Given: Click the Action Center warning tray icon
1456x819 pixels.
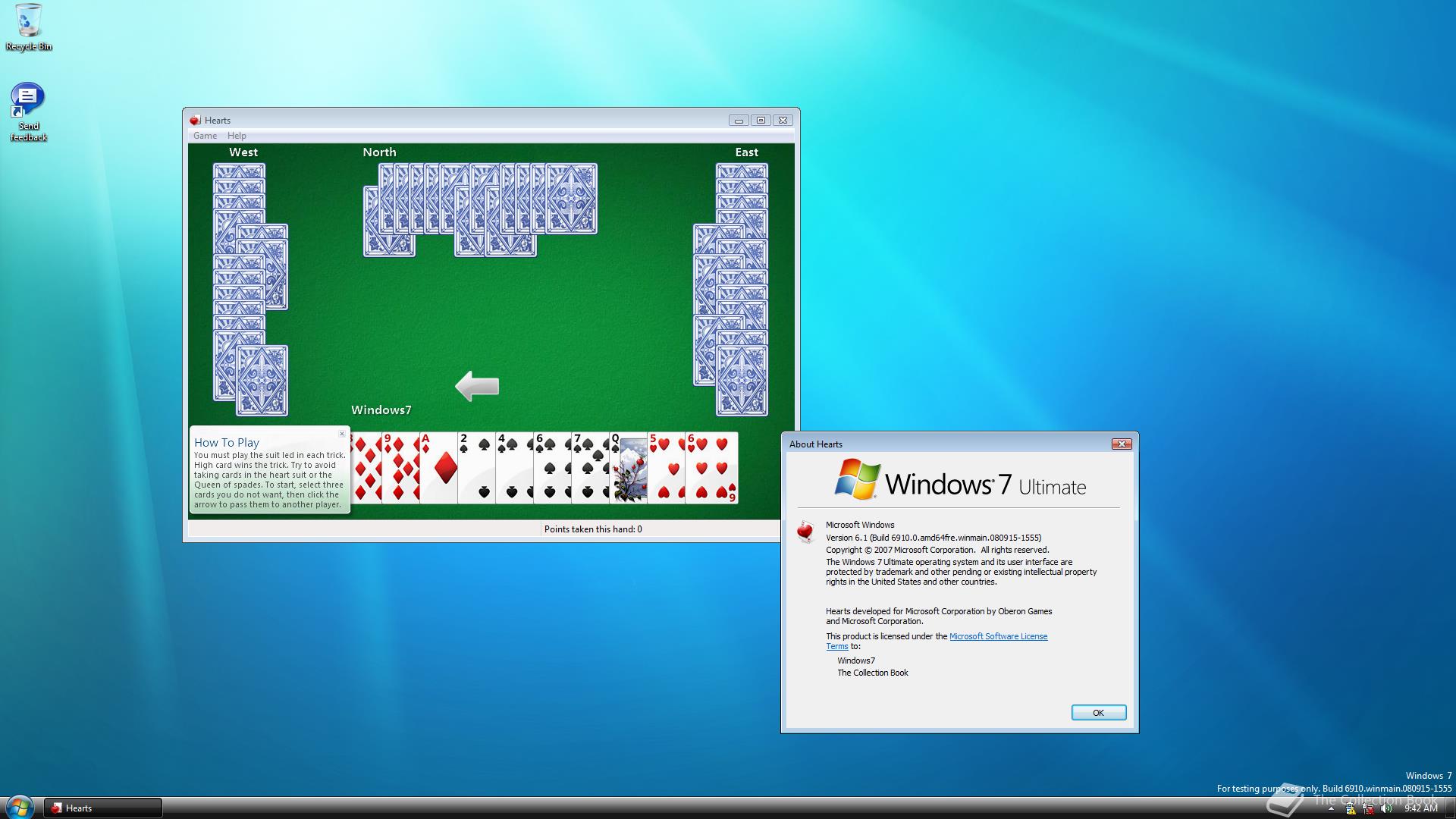Looking at the screenshot, I should [1351, 808].
